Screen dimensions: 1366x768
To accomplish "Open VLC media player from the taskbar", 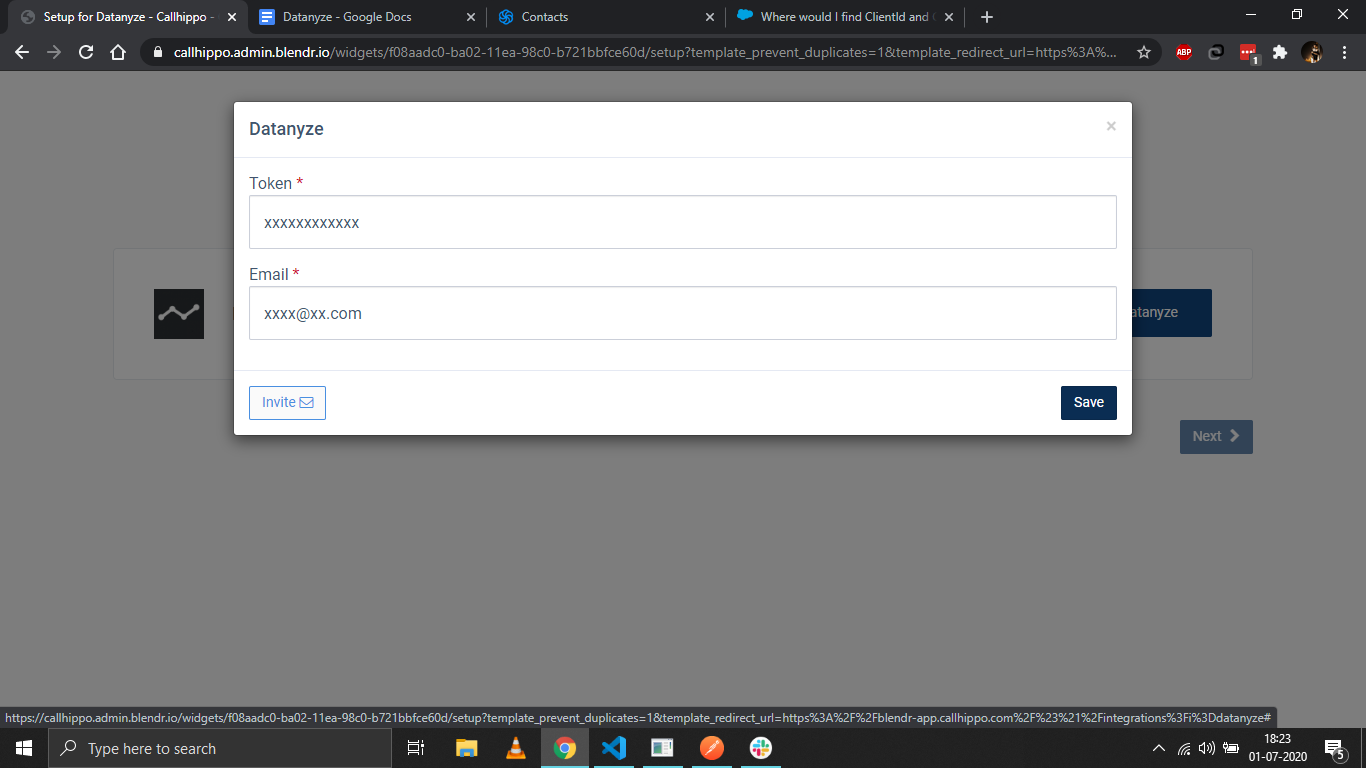I will (x=516, y=748).
